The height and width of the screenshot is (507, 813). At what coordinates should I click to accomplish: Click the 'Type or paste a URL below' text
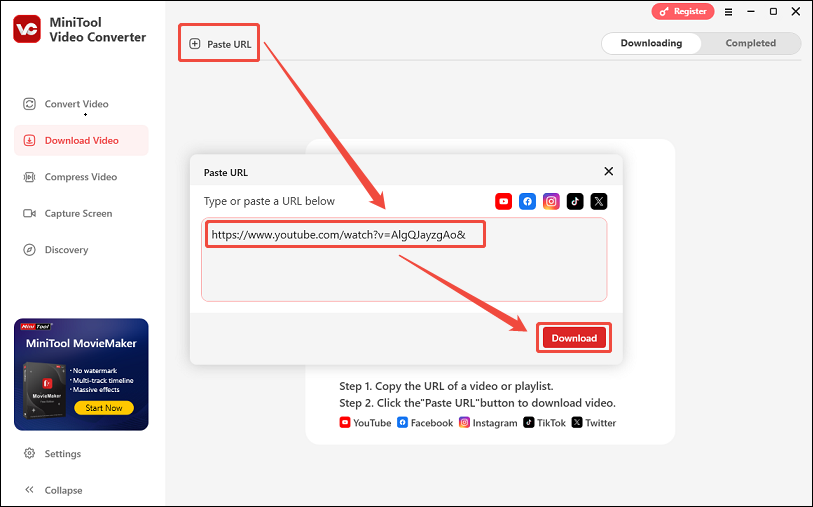click(269, 201)
